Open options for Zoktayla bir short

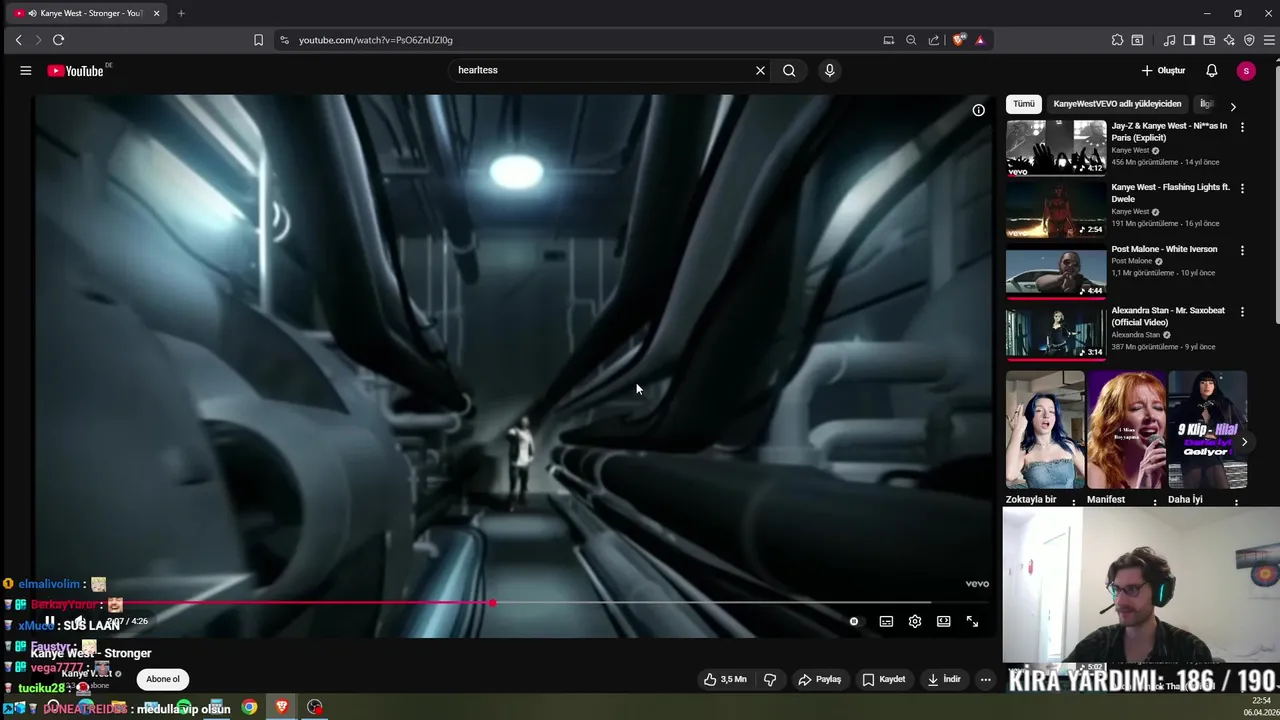point(1074,502)
